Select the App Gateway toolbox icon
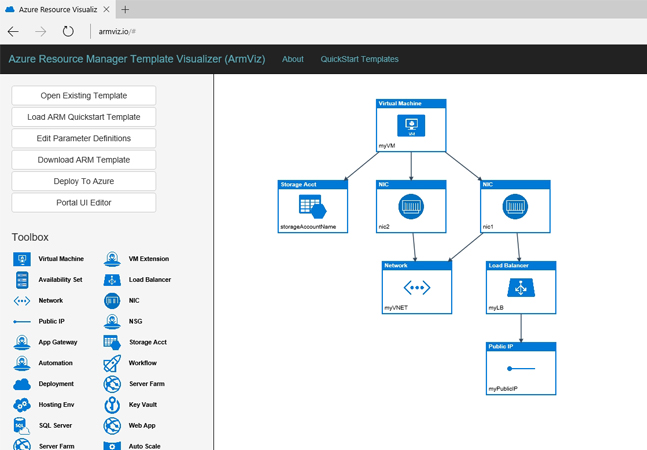Image resolution: width=647 pixels, height=450 pixels. [x=22, y=342]
